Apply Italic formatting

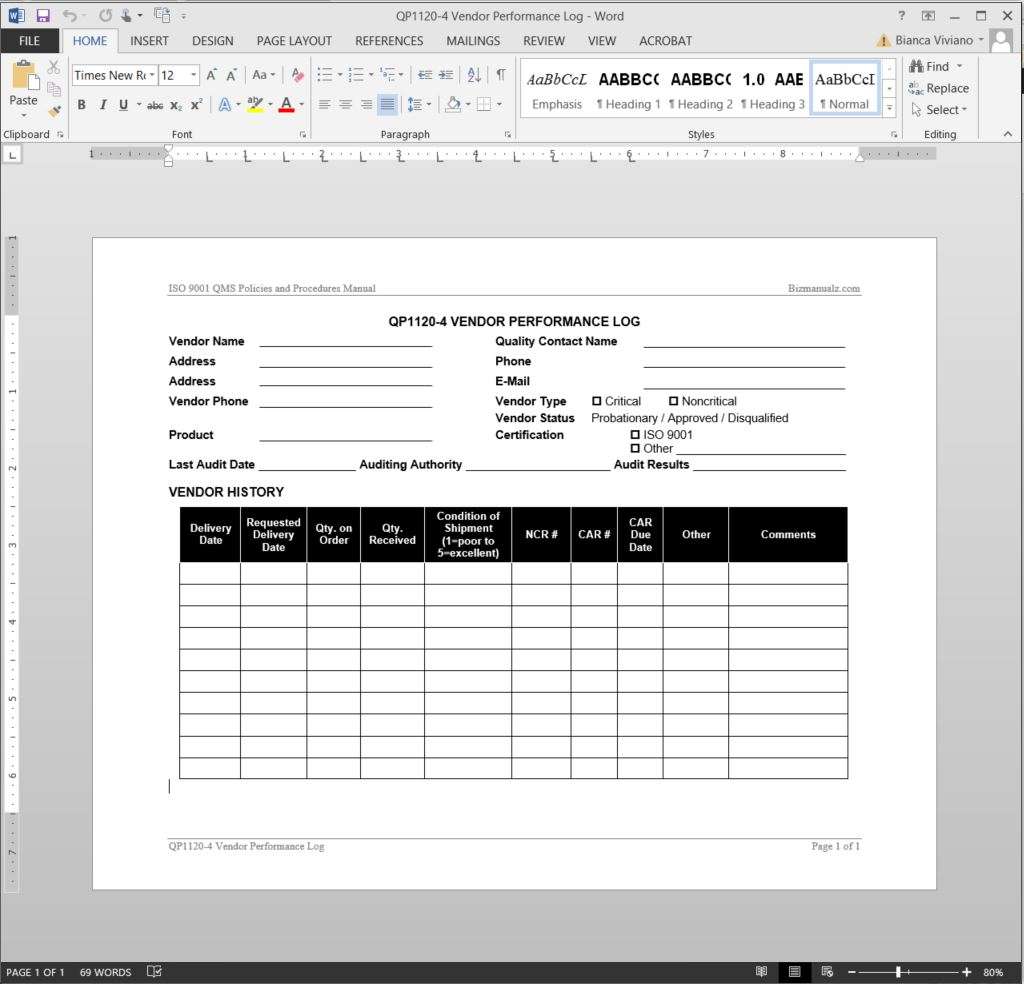103,104
